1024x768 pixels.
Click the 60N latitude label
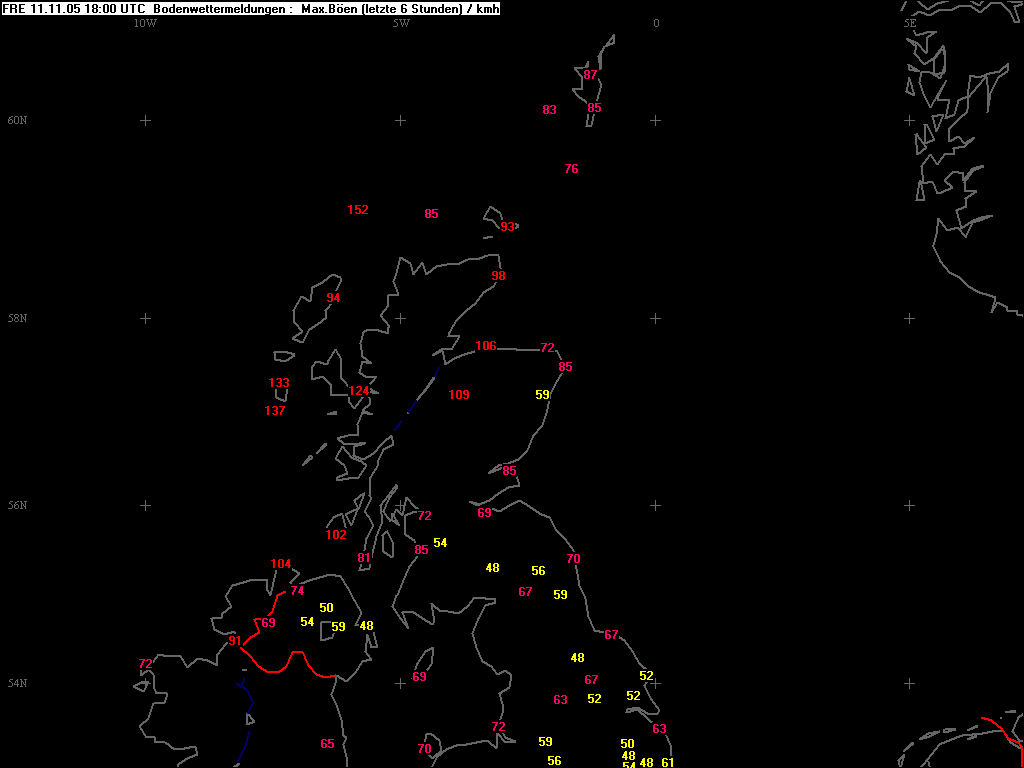pos(17,121)
